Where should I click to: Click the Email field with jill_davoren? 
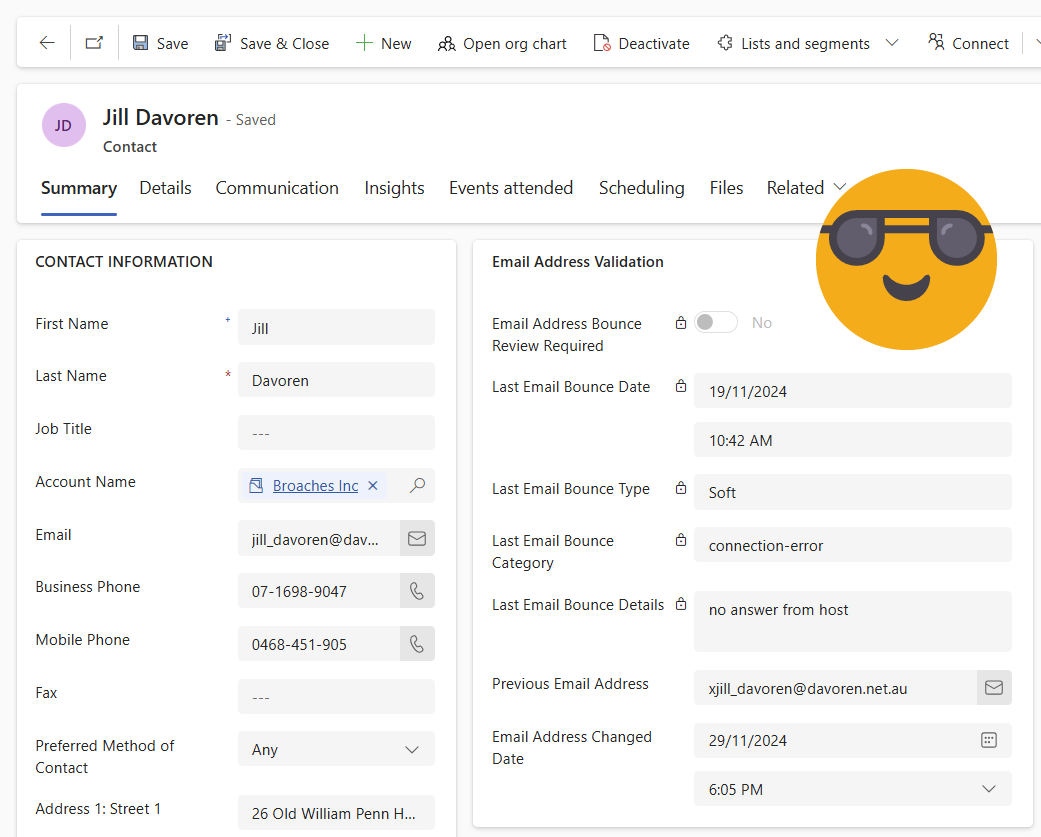[x=319, y=538]
